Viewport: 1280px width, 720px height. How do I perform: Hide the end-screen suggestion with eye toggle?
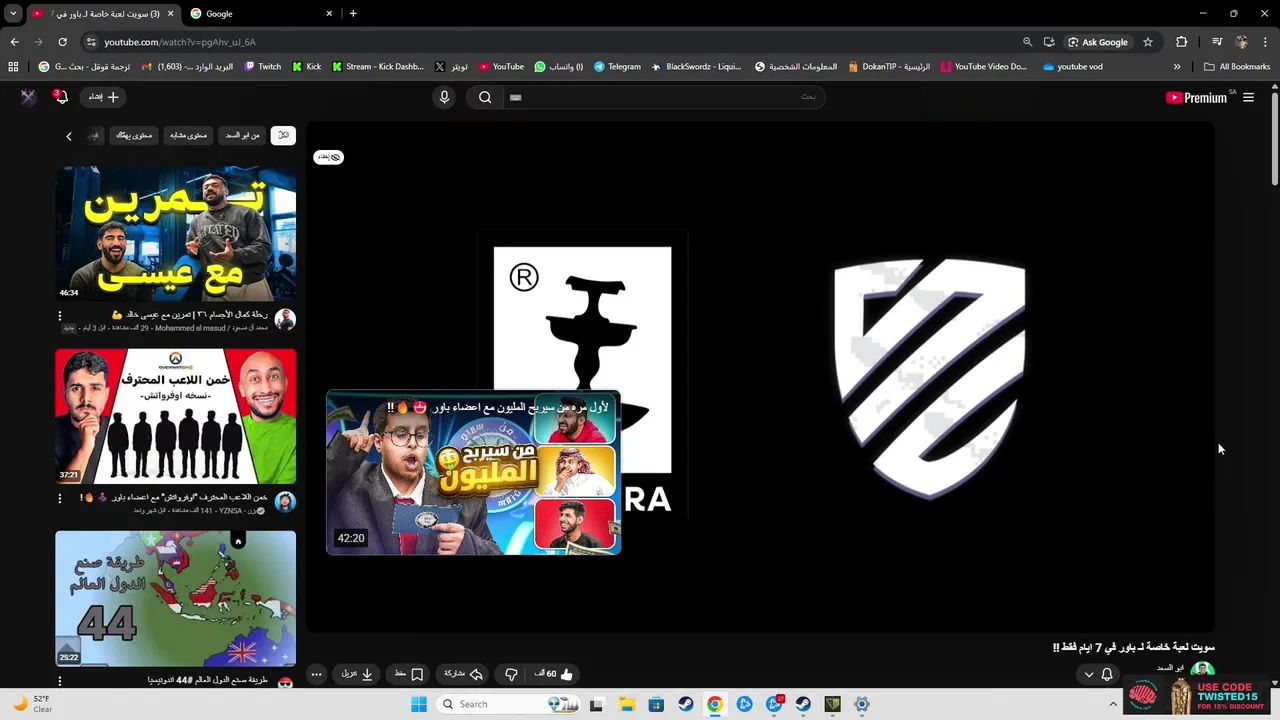click(x=329, y=157)
